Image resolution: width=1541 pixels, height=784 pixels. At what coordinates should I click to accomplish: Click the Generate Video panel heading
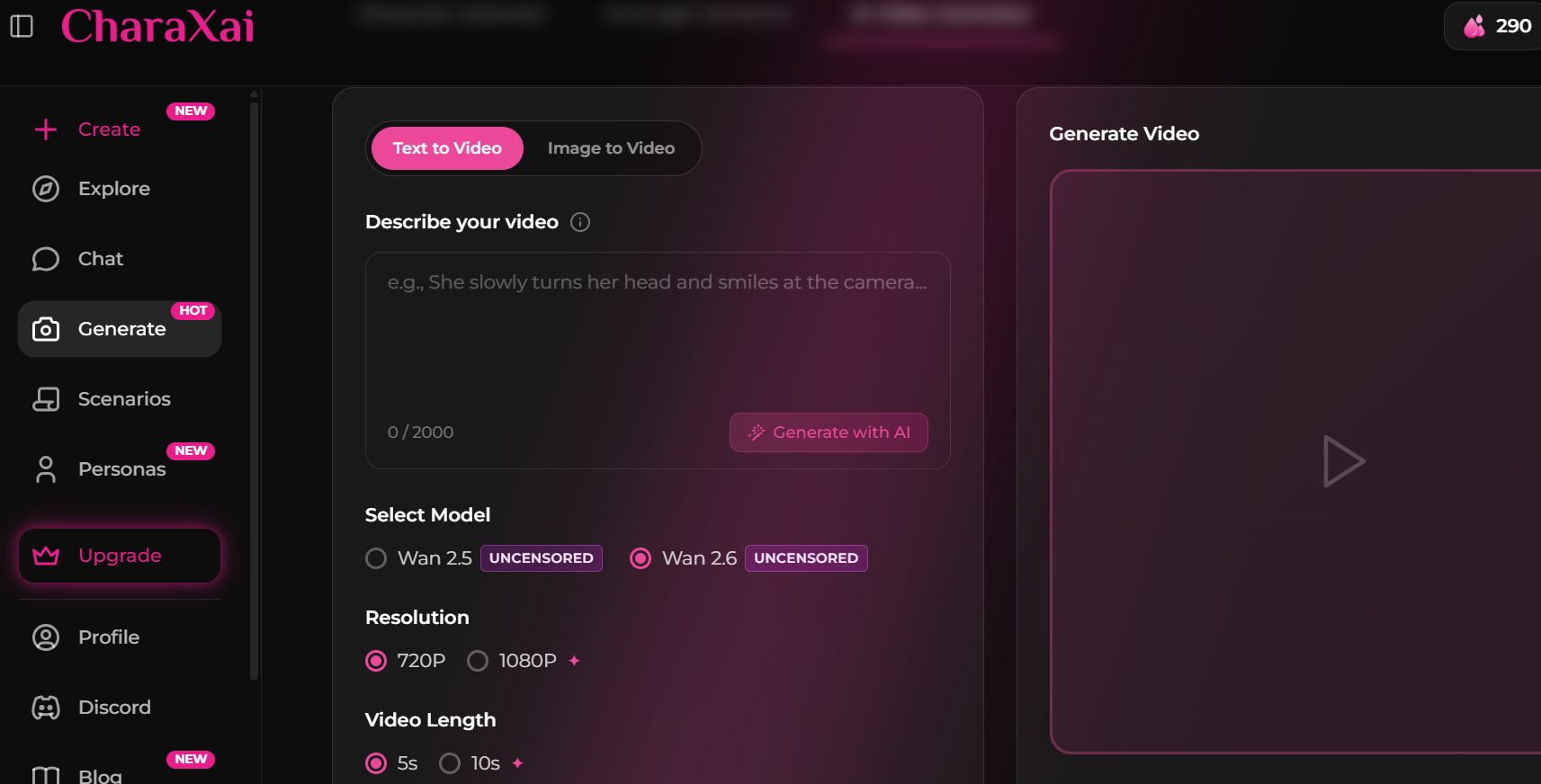[x=1124, y=134]
